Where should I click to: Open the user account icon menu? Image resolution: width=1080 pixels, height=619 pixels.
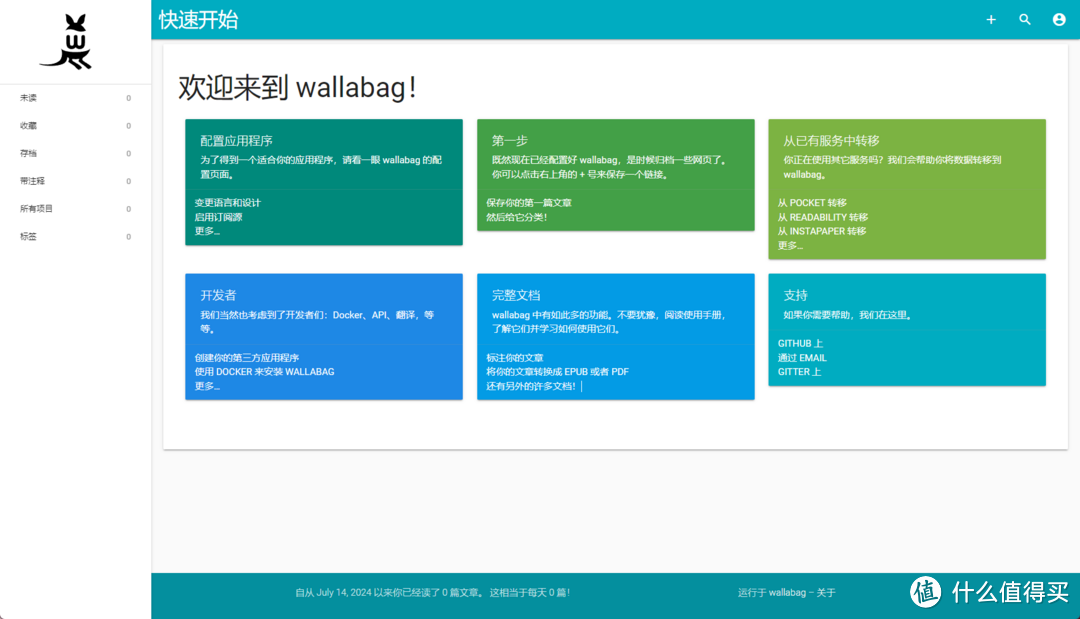click(1059, 20)
